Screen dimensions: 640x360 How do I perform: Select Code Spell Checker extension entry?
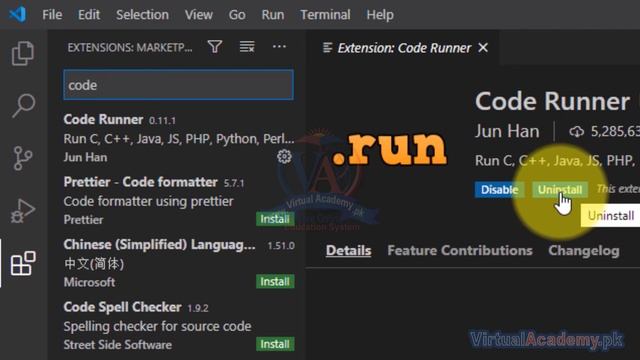click(178, 326)
